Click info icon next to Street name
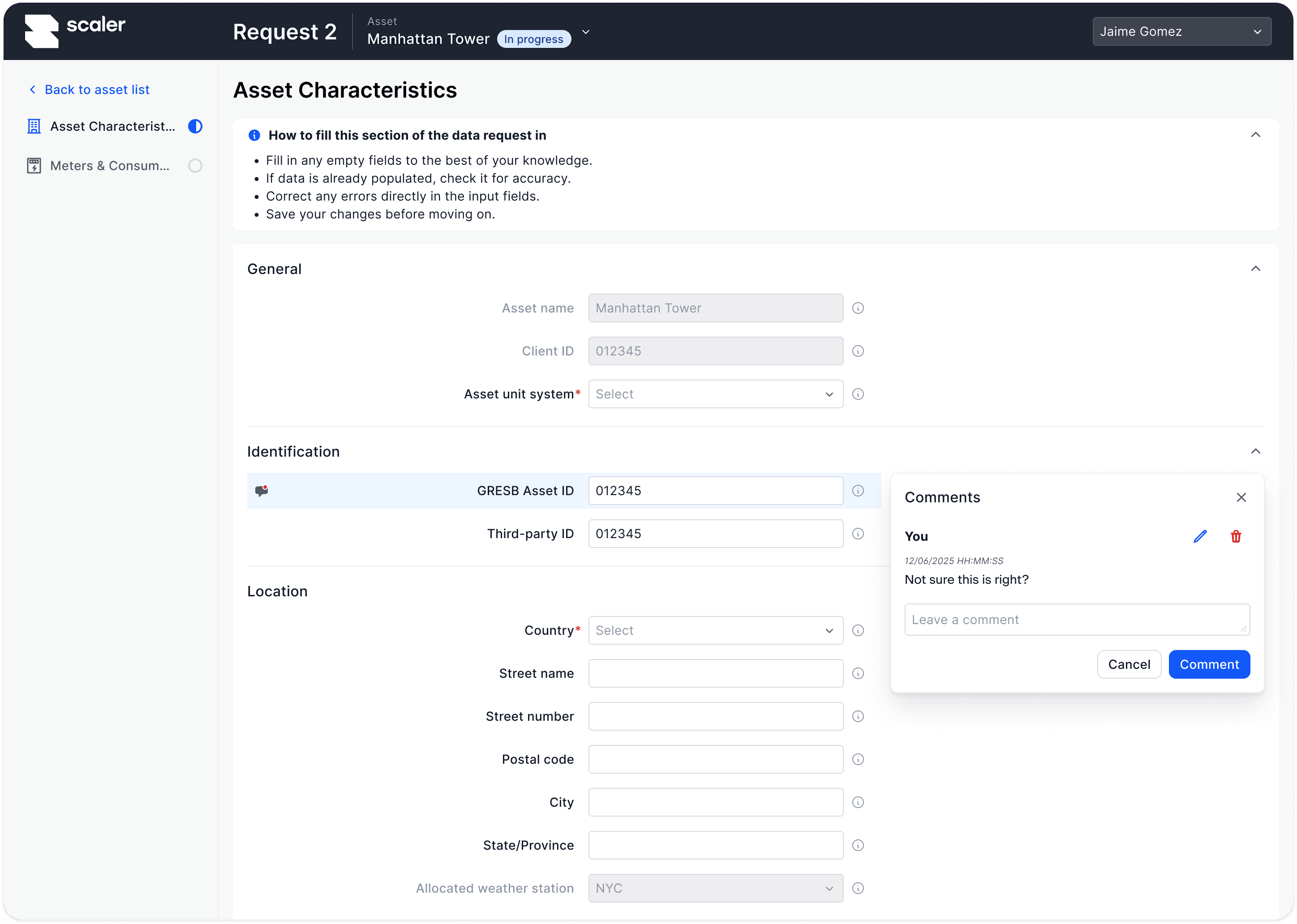 pos(858,674)
